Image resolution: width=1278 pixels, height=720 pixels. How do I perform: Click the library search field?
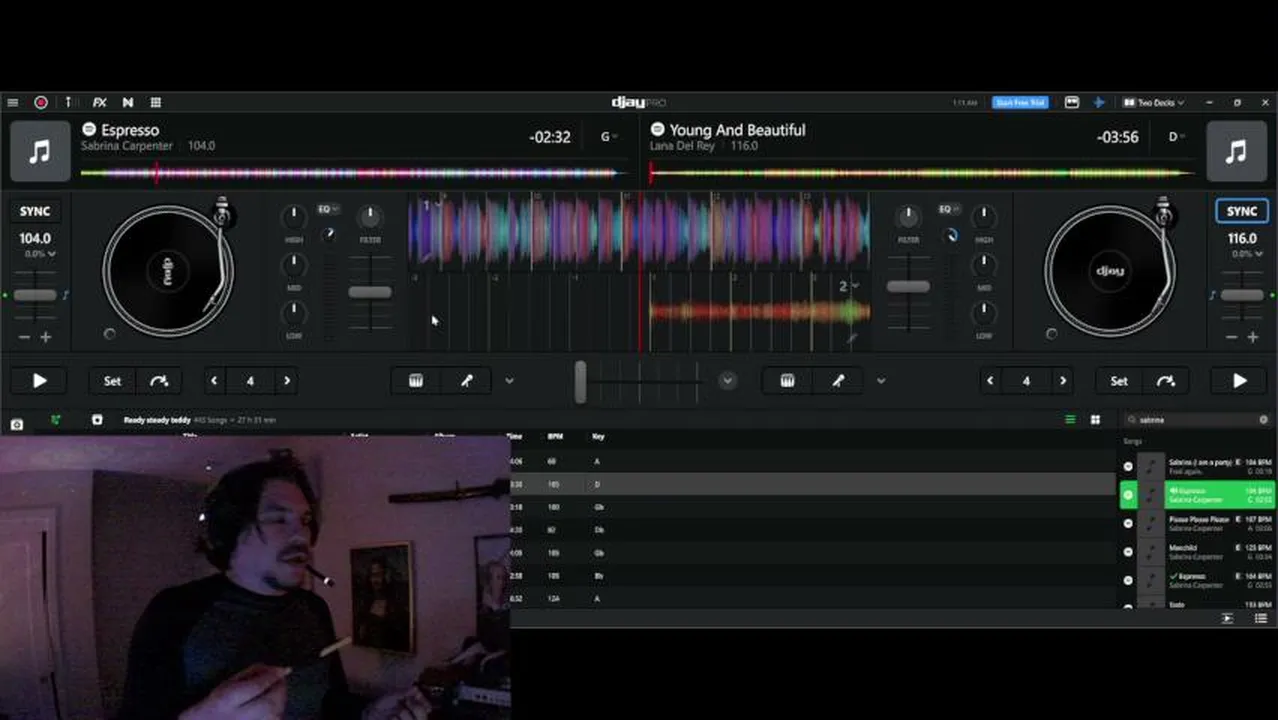pyautogui.click(x=1197, y=420)
